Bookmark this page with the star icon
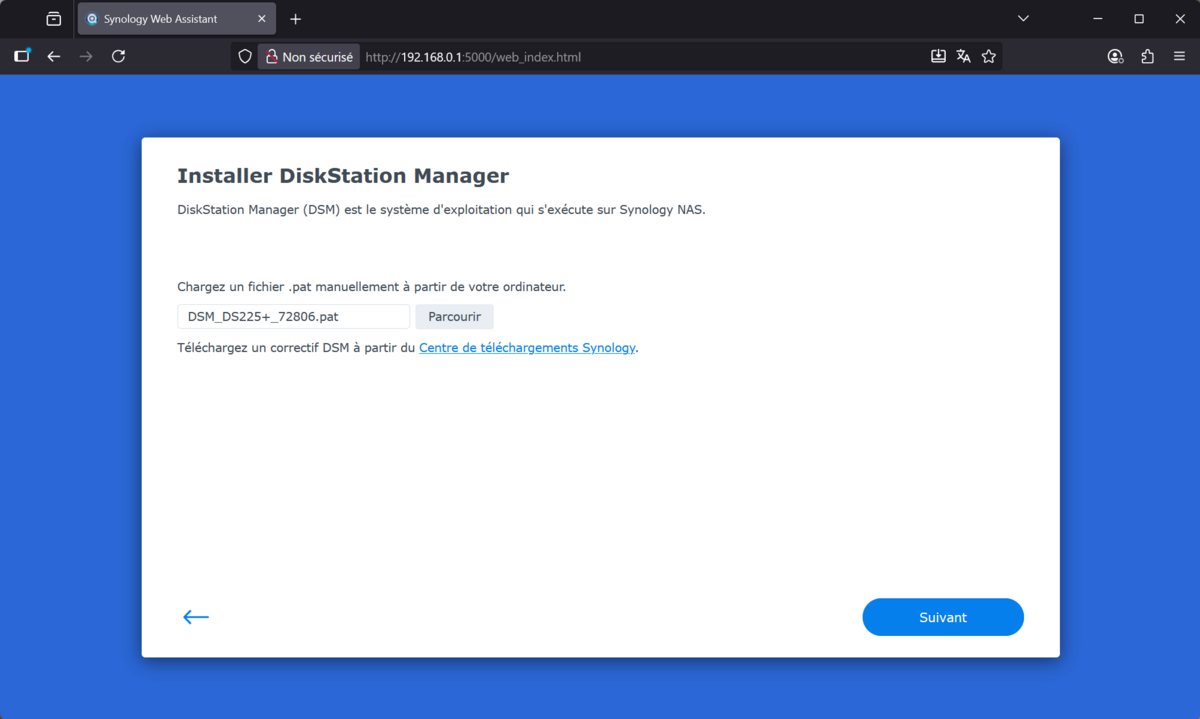This screenshot has width=1200, height=719. (989, 56)
